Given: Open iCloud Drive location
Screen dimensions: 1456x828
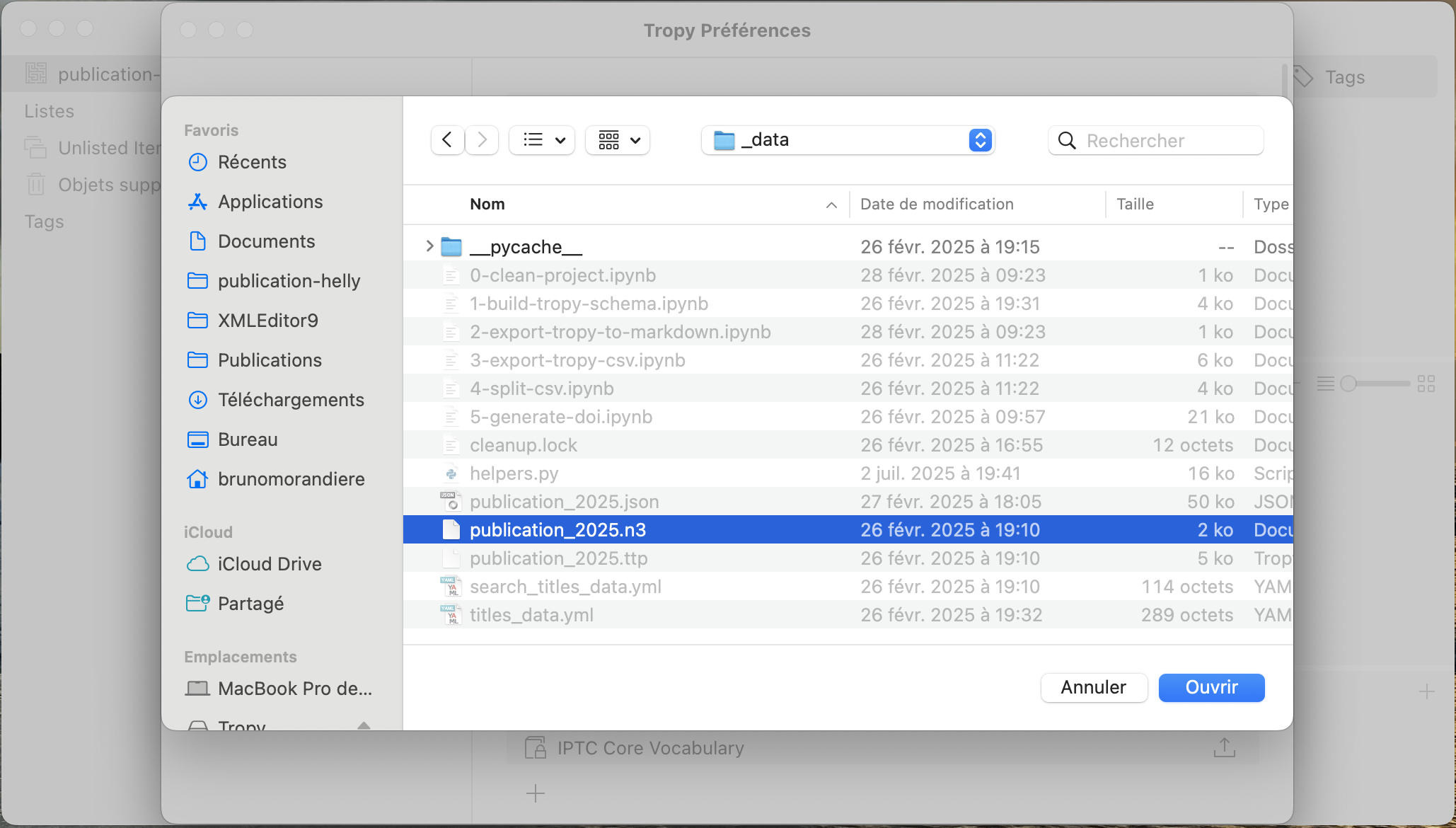Looking at the screenshot, I should pos(270,564).
